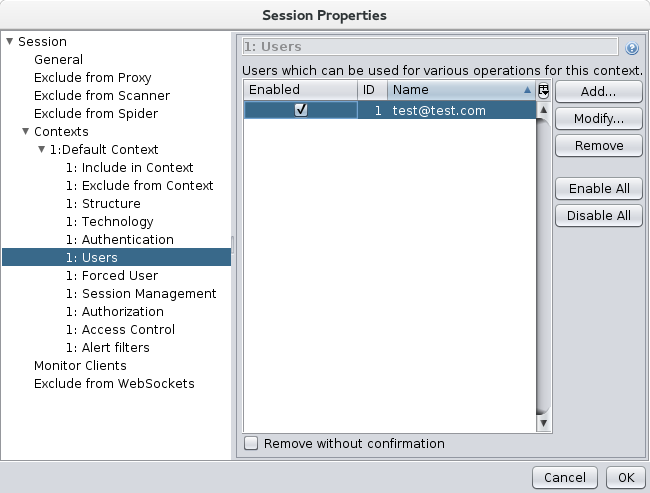Collapse the Session tree node
This screenshot has width=650, height=493.
click(10, 42)
